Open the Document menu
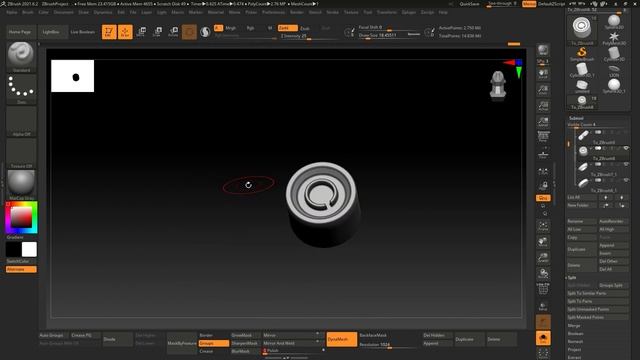640x360 pixels. coord(64,12)
